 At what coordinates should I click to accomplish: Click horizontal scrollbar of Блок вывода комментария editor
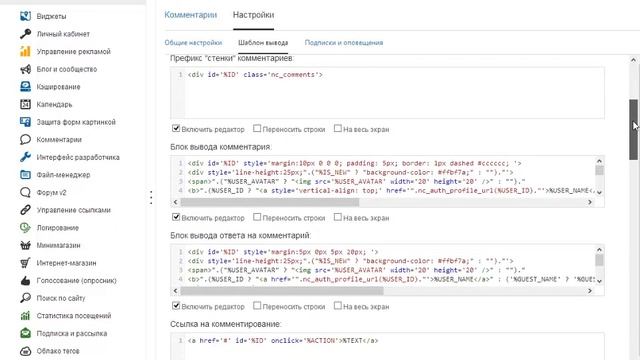pos(270,202)
